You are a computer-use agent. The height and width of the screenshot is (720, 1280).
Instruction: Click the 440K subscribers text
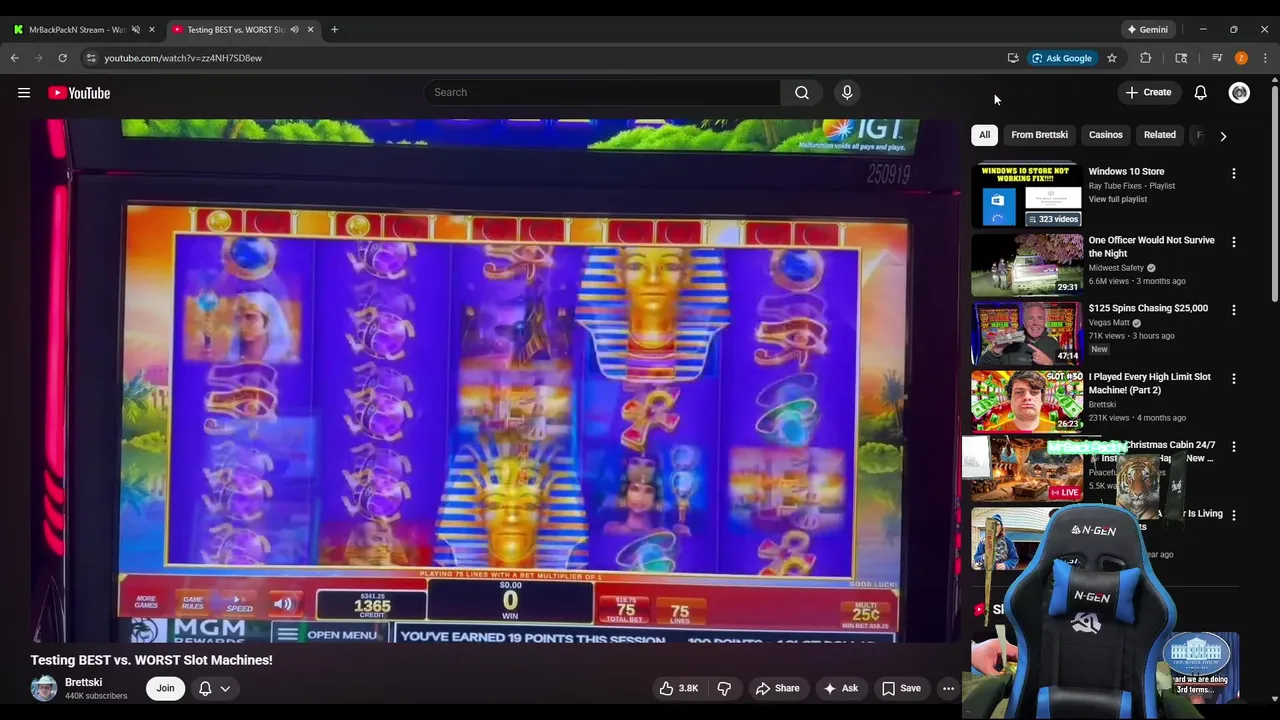96,696
